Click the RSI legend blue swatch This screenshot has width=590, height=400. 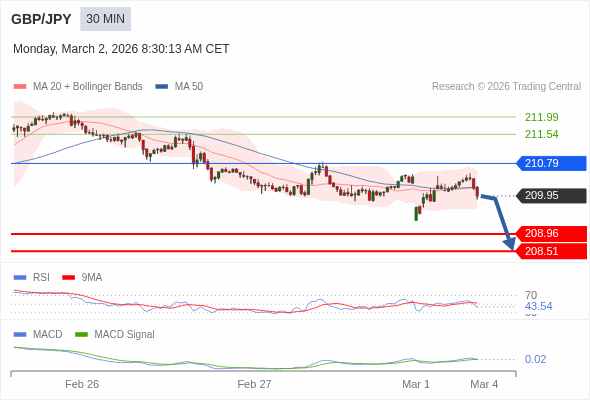point(20,278)
